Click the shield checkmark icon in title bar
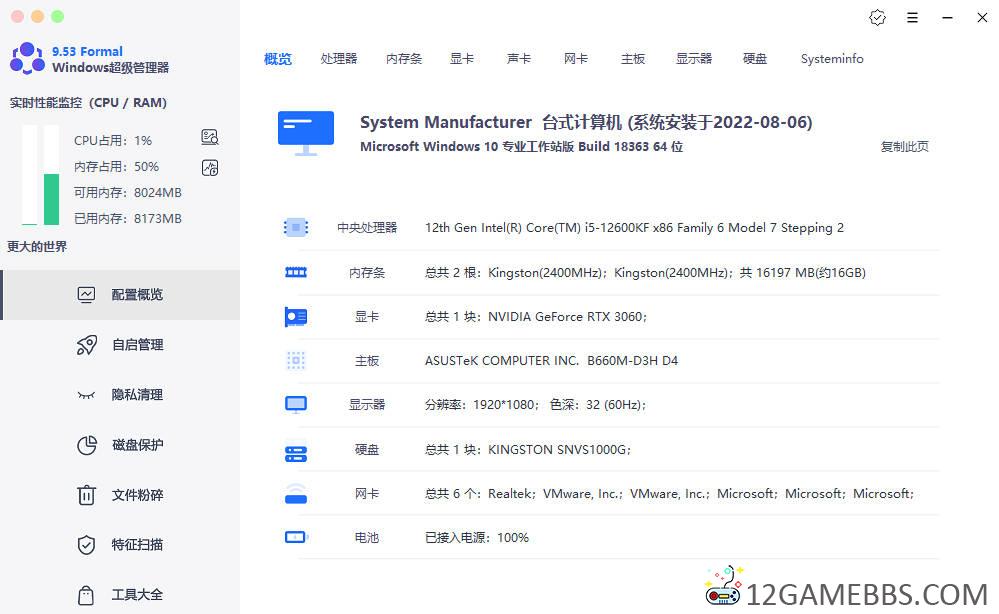999x614 pixels. point(877,18)
